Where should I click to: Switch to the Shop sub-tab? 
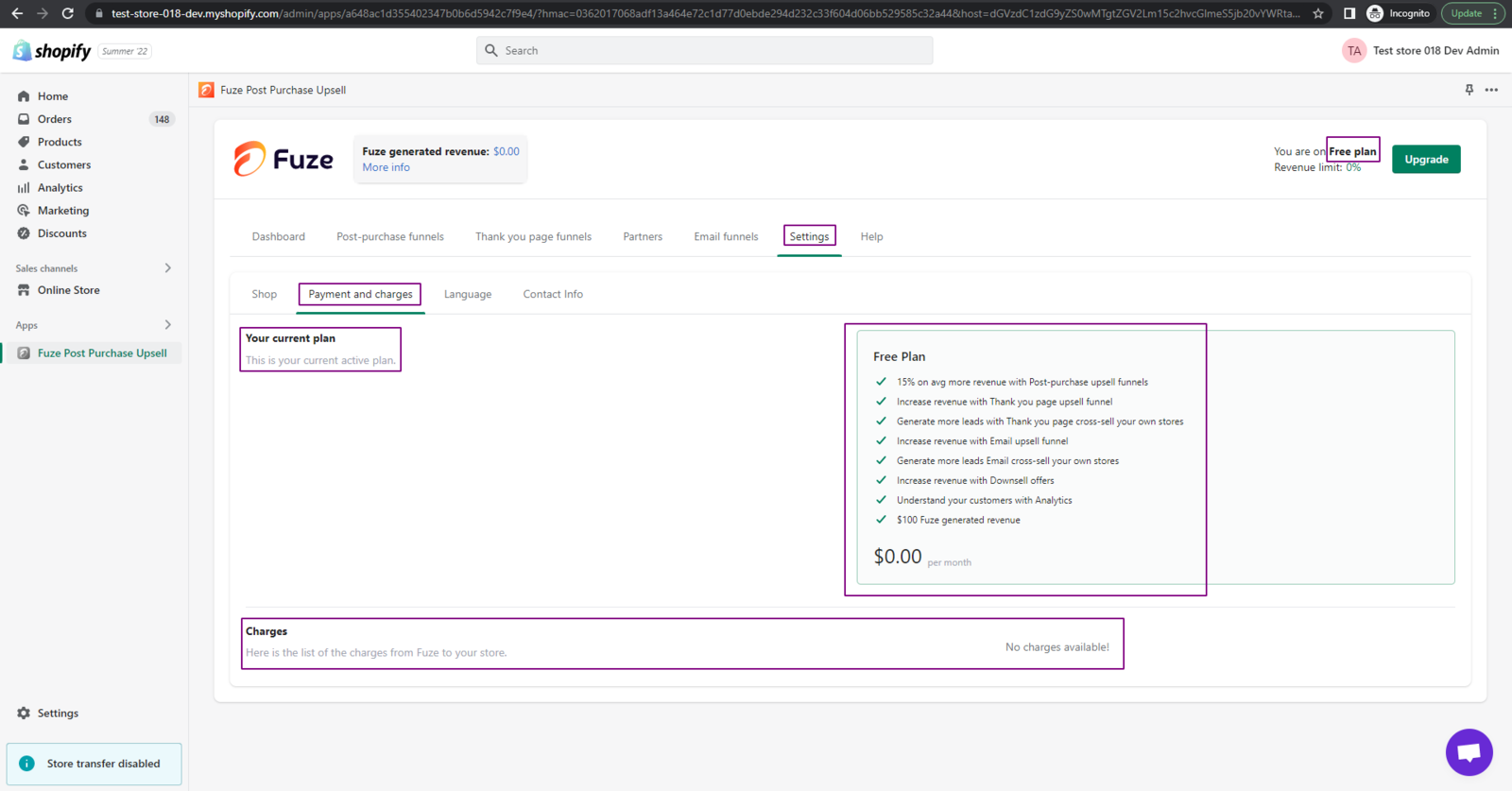(x=265, y=294)
